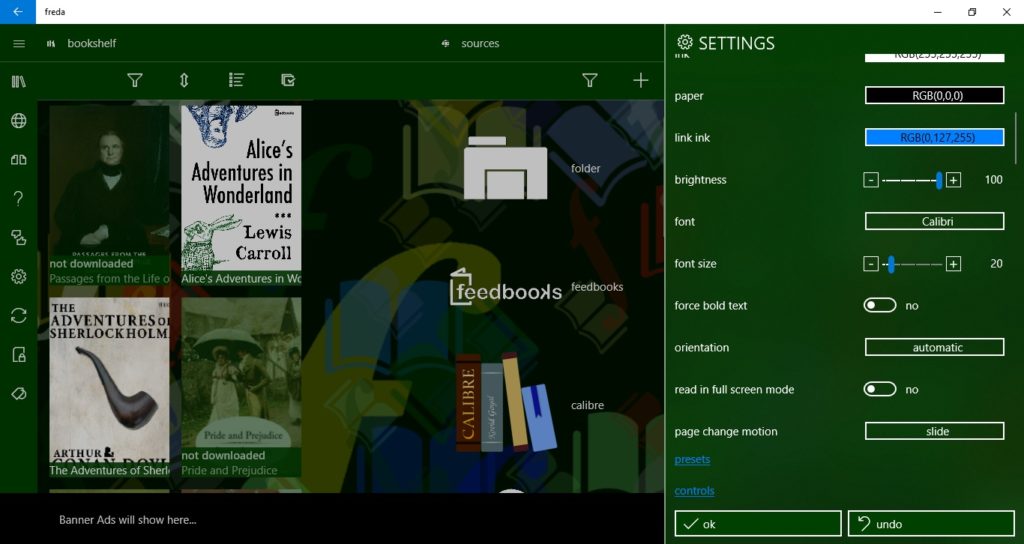The height and width of the screenshot is (544, 1024).
Task: Decrease font size with minus button
Action: pyautogui.click(x=871, y=264)
